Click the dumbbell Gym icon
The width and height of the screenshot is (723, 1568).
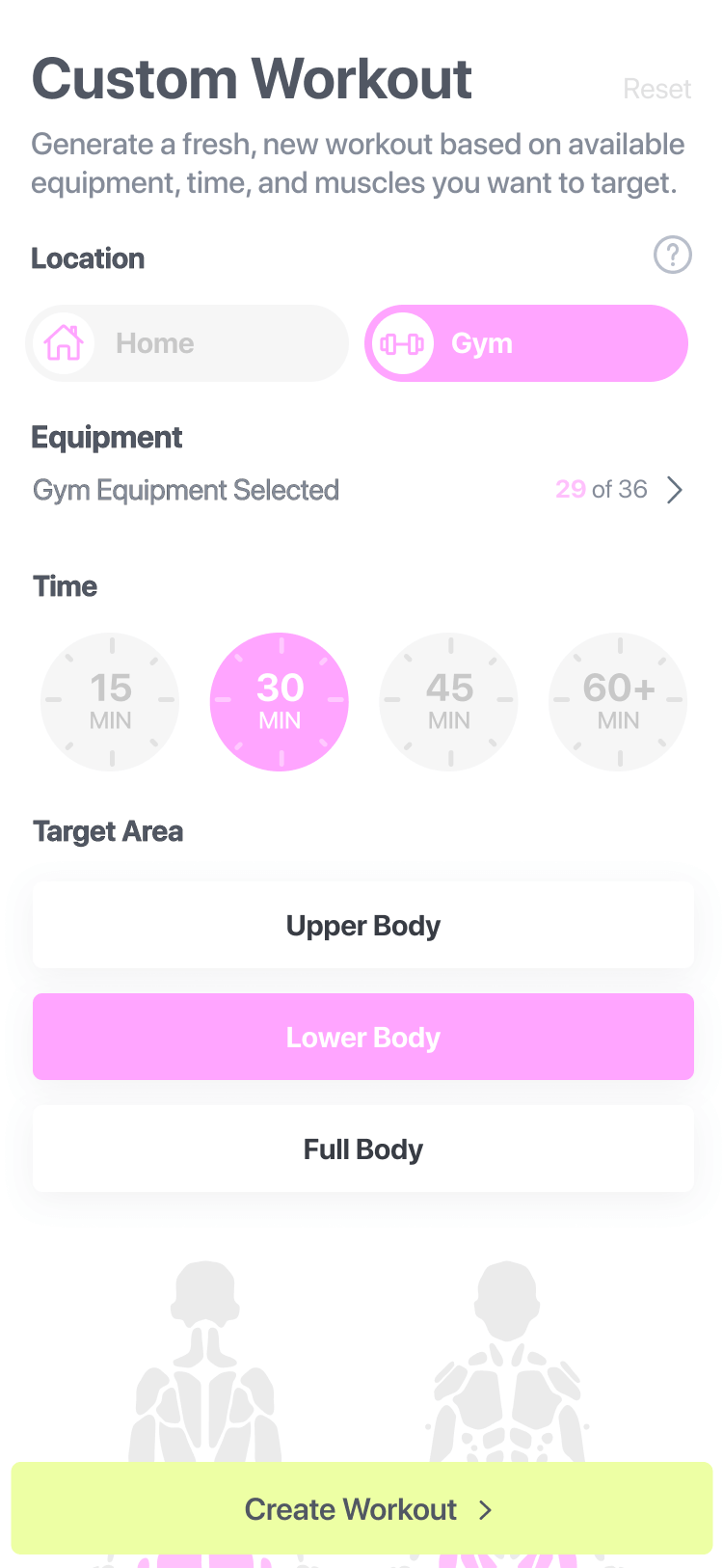[x=402, y=343]
